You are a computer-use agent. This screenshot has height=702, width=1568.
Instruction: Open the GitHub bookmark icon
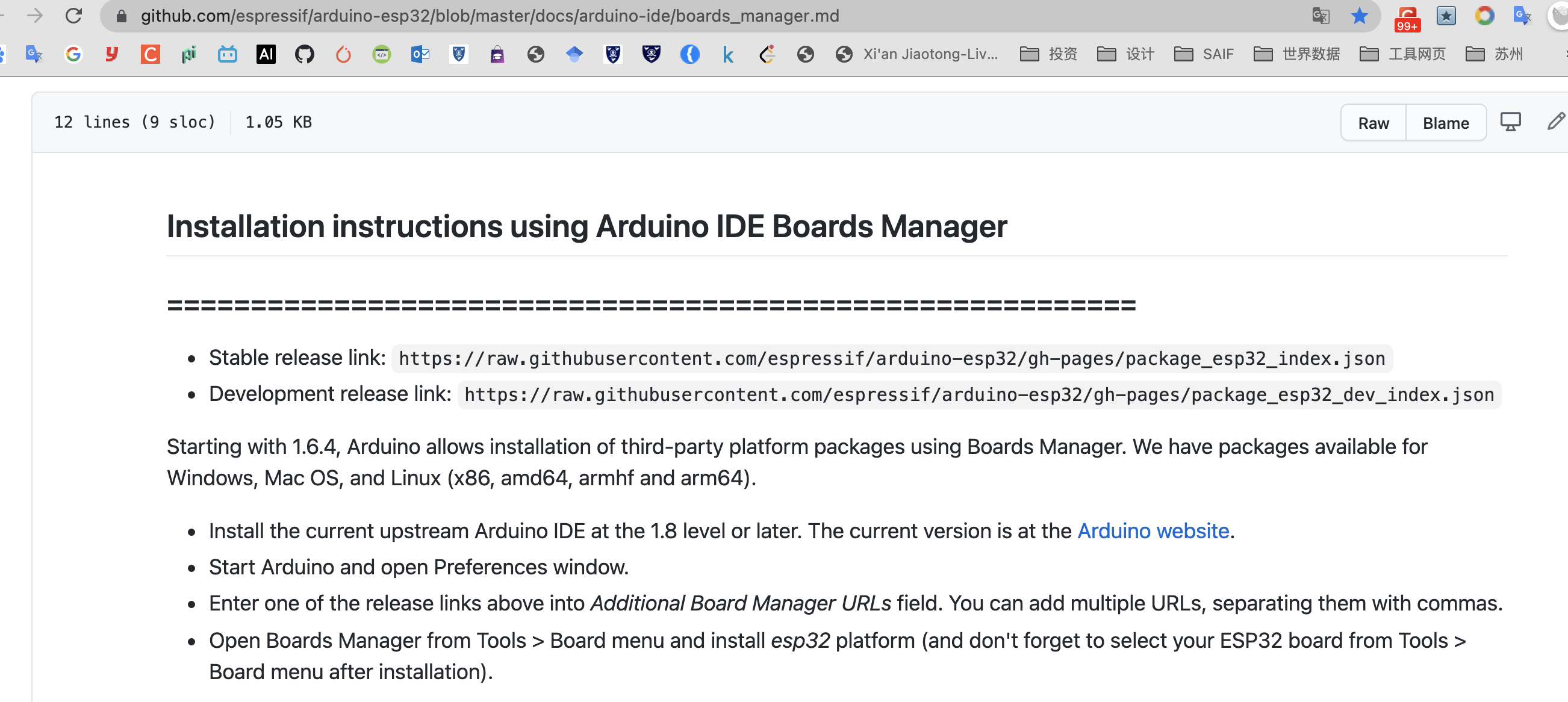304,54
